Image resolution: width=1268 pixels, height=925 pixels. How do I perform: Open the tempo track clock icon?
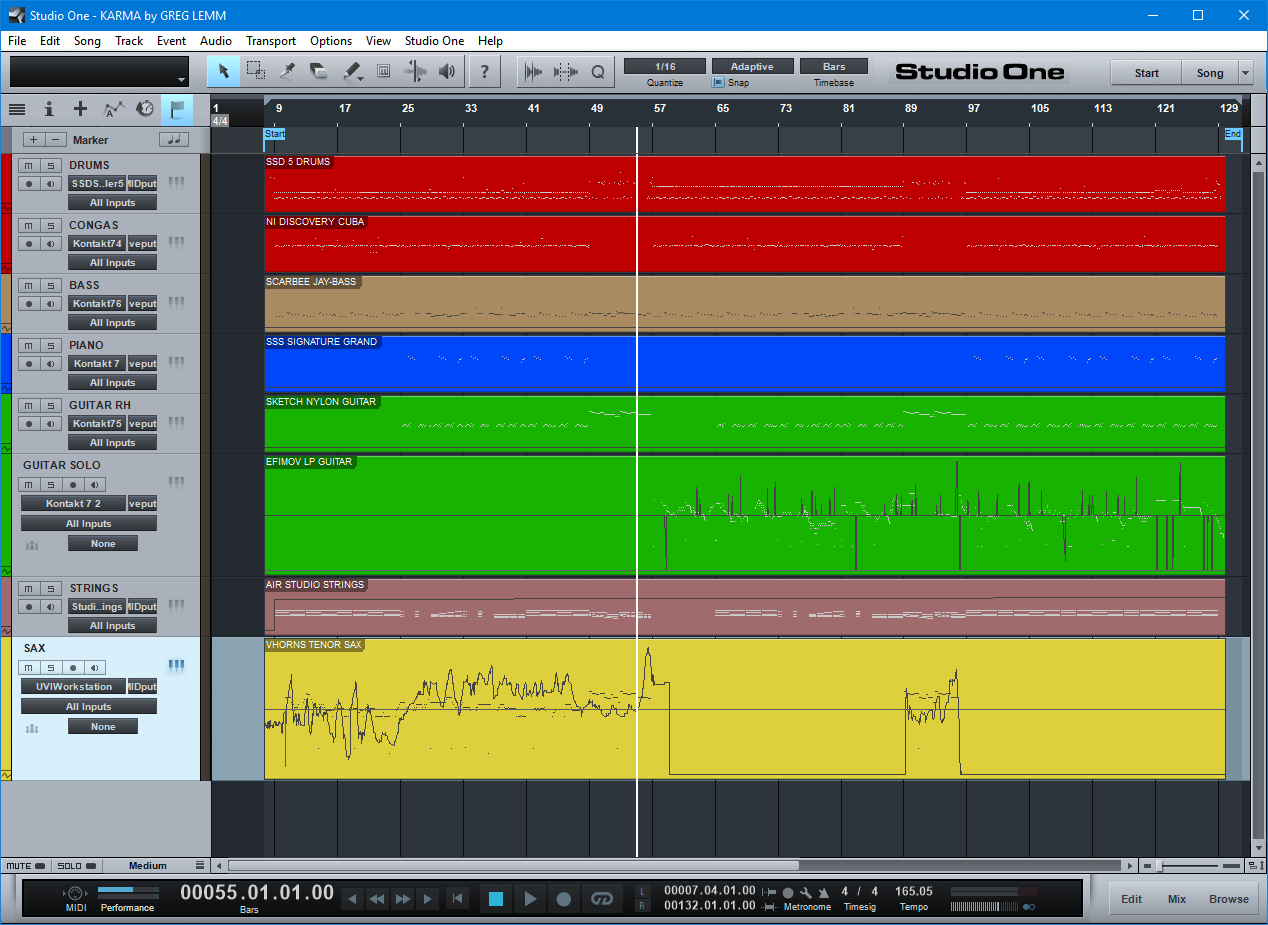pyautogui.click(x=146, y=109)
